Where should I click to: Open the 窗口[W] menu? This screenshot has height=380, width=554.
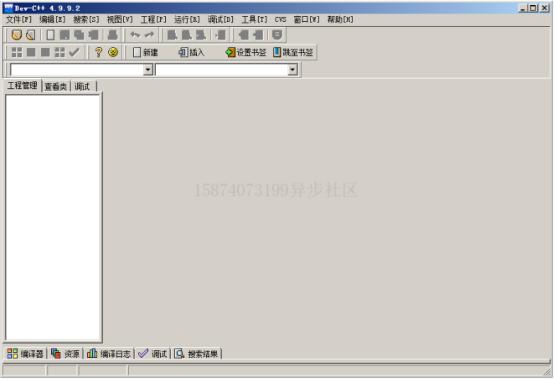click(x=306, y=19)
